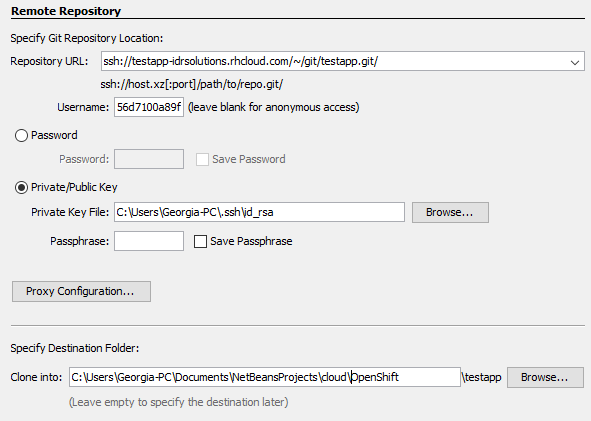
Task: Browse for the clone destination folder
Action: click(x=545, y=377)
